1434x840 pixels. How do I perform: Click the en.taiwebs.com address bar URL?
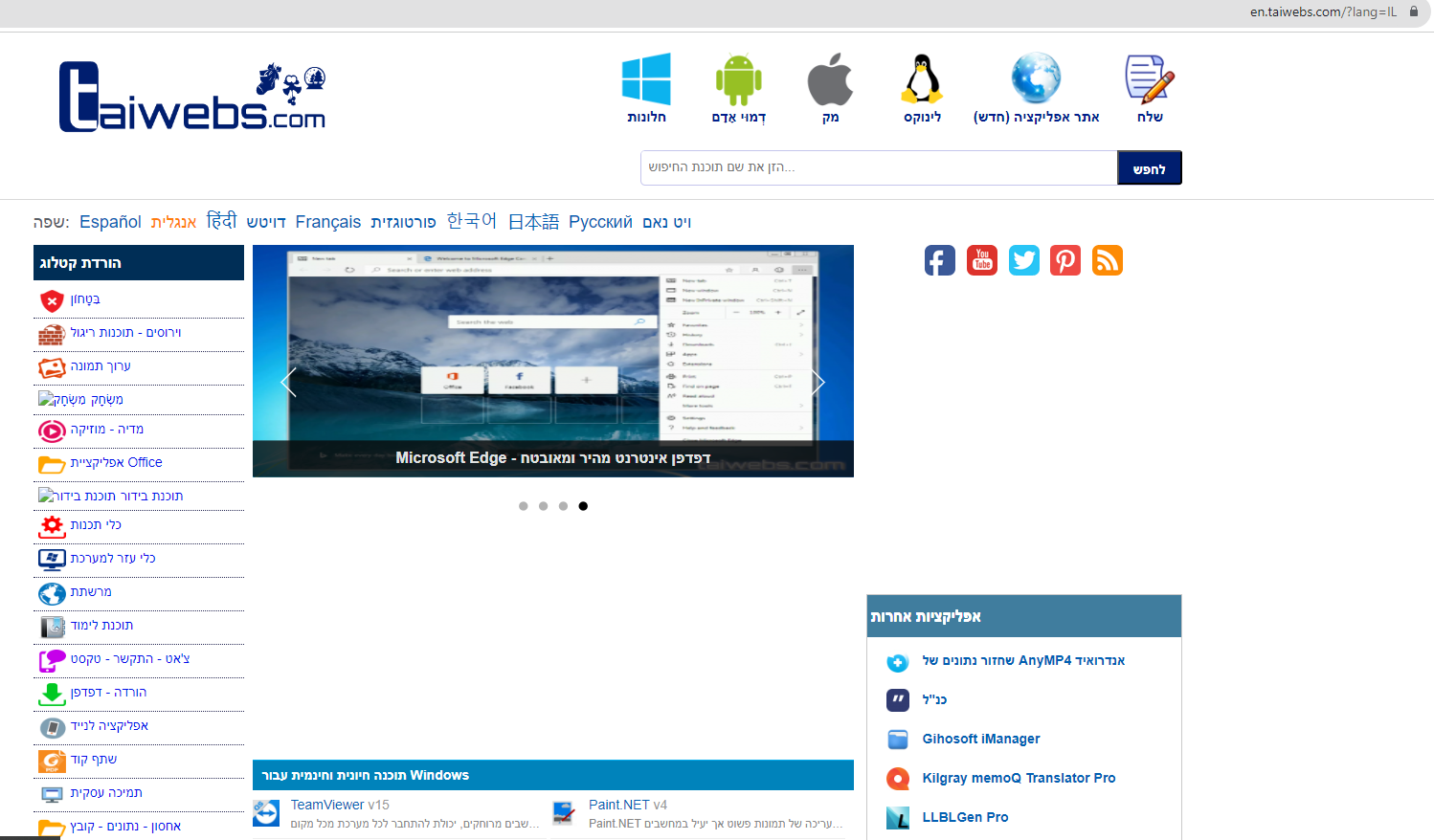[1323, 11]
